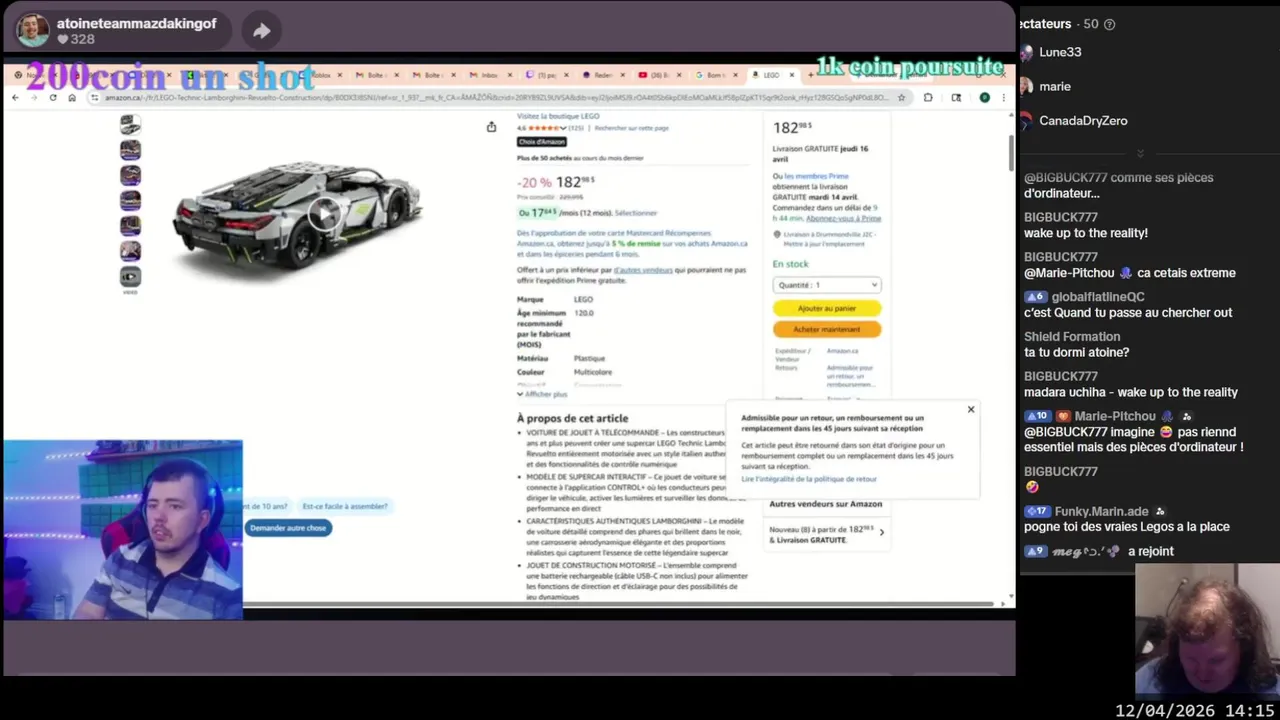Click chat username Funky.Marin.ade

1101,511
